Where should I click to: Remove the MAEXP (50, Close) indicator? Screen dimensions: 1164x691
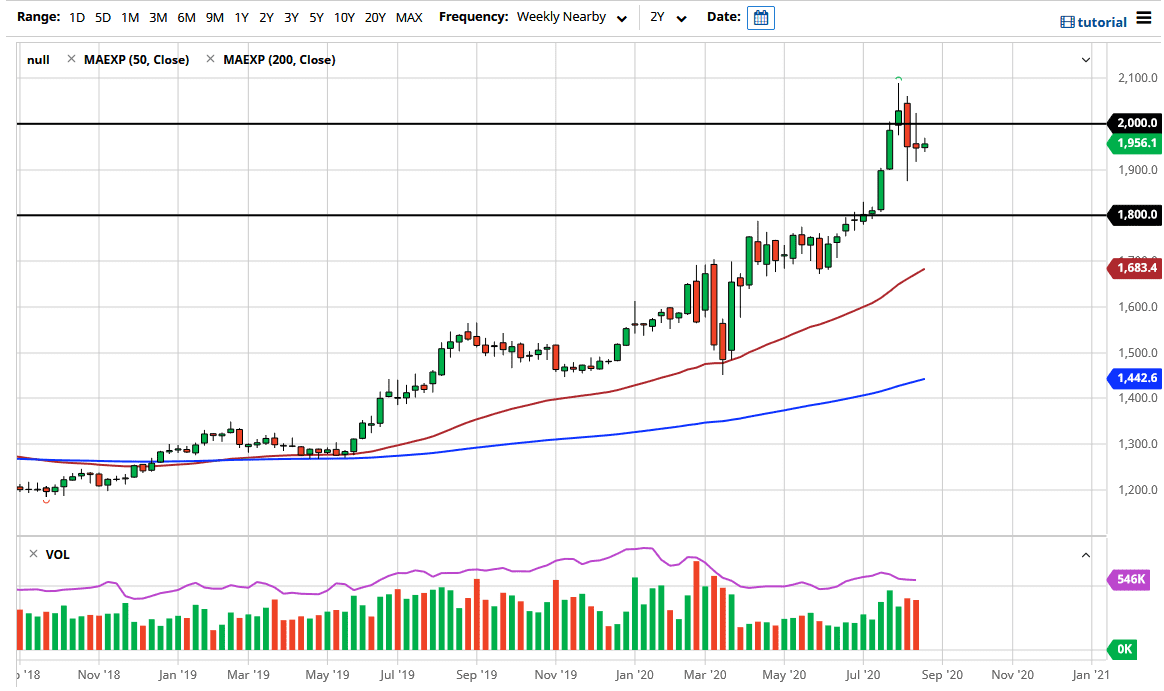pyautogui.click(x=71, y=60)
